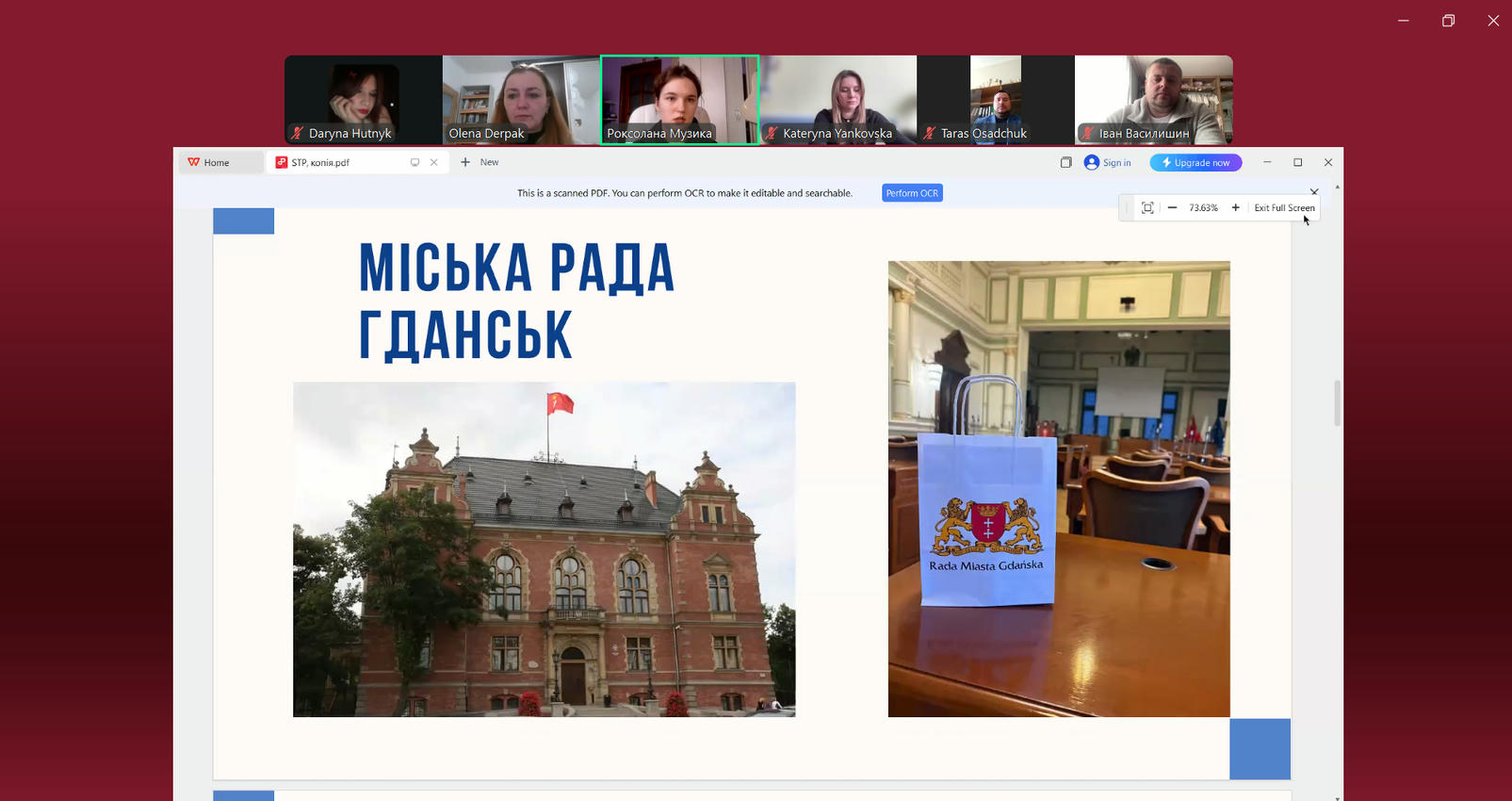Image resolution: width=1512 pixels, height=801 pixels.
Task: Open the Home tab
Action: click(x=218, y=163)
